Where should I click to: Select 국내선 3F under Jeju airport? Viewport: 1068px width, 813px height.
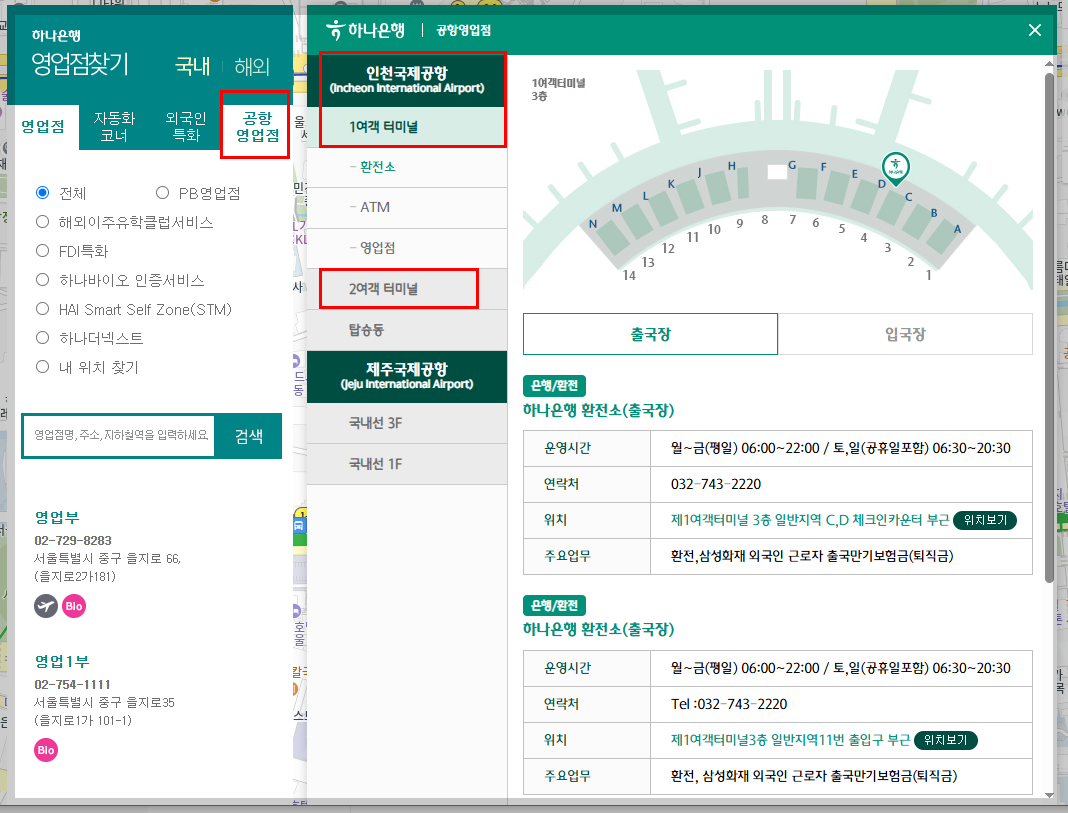[407, 423]
